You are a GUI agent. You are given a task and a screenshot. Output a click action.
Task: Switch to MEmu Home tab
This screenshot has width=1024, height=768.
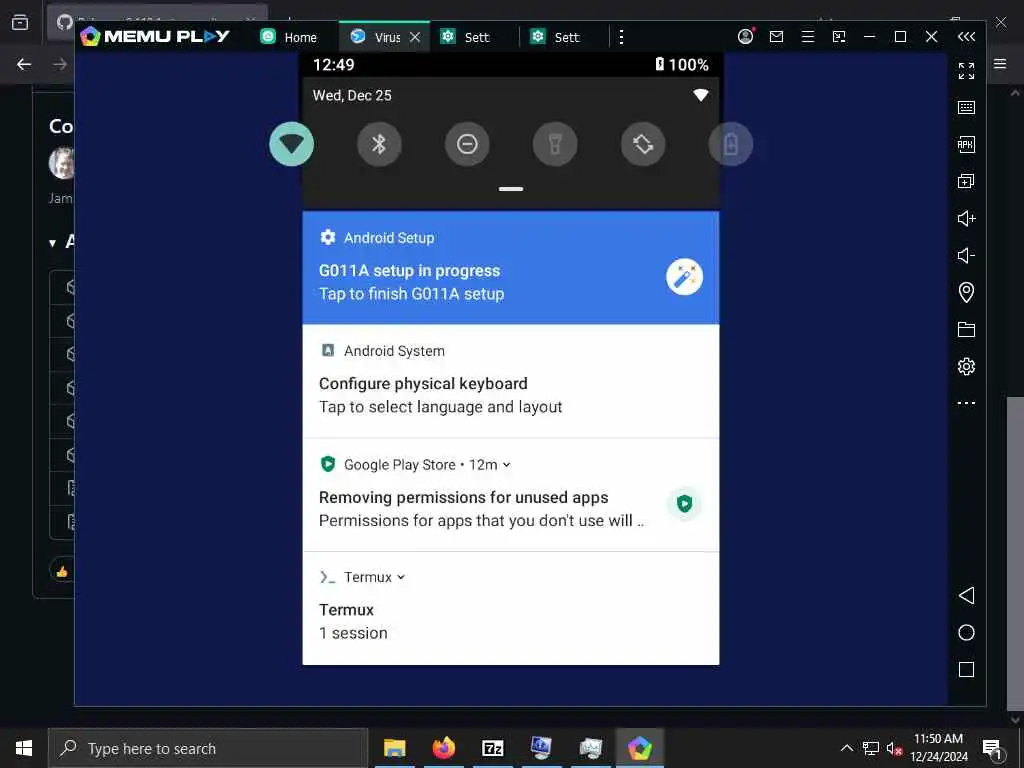289,37
